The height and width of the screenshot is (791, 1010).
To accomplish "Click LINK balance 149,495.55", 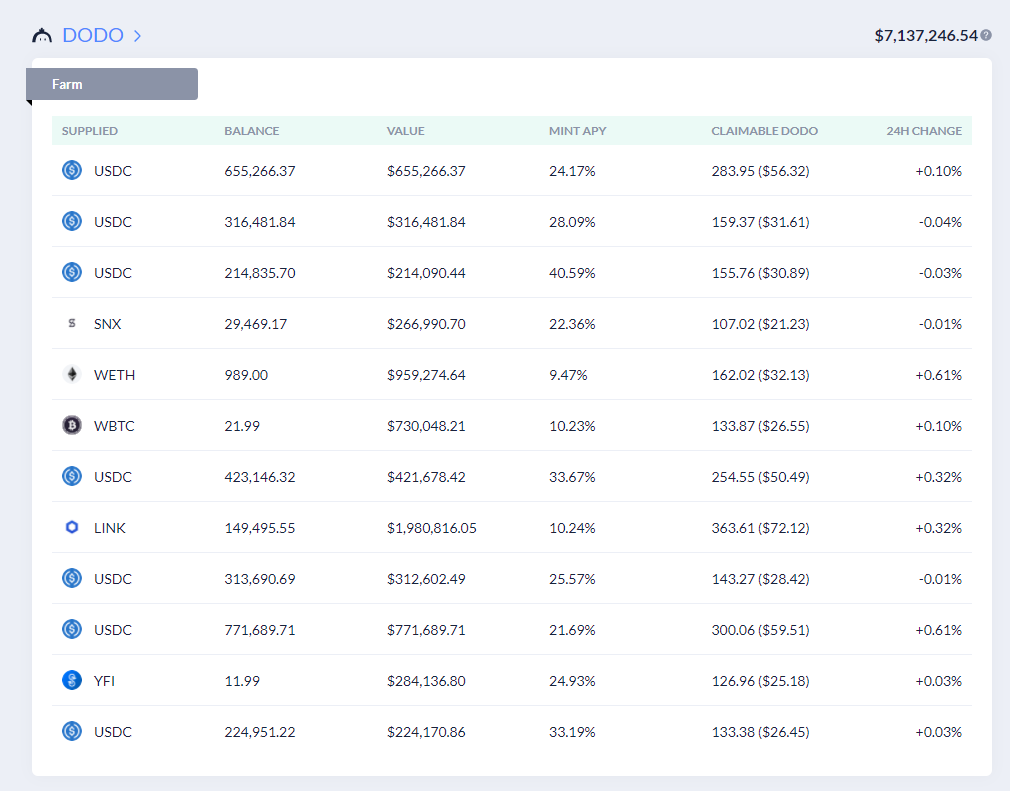I will [260, 528].
